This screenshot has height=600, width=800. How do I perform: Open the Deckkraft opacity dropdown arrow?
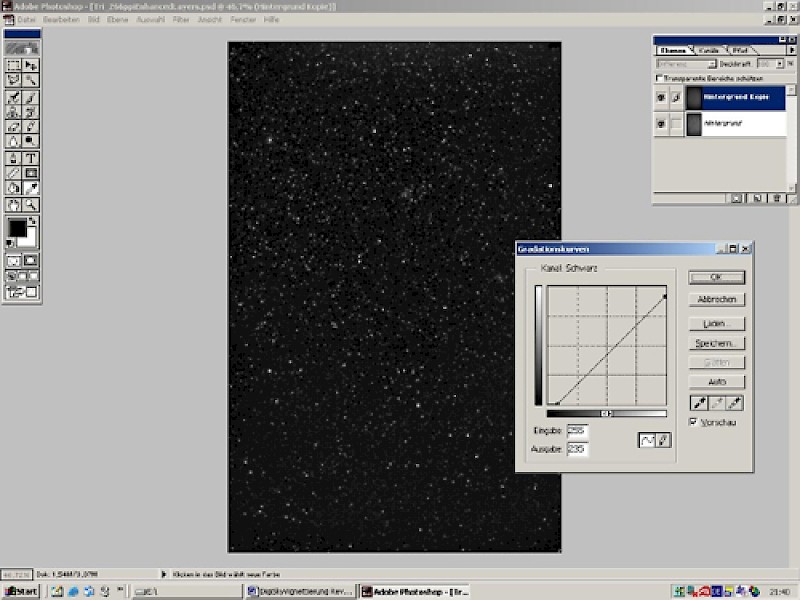(x=778, y=64)
